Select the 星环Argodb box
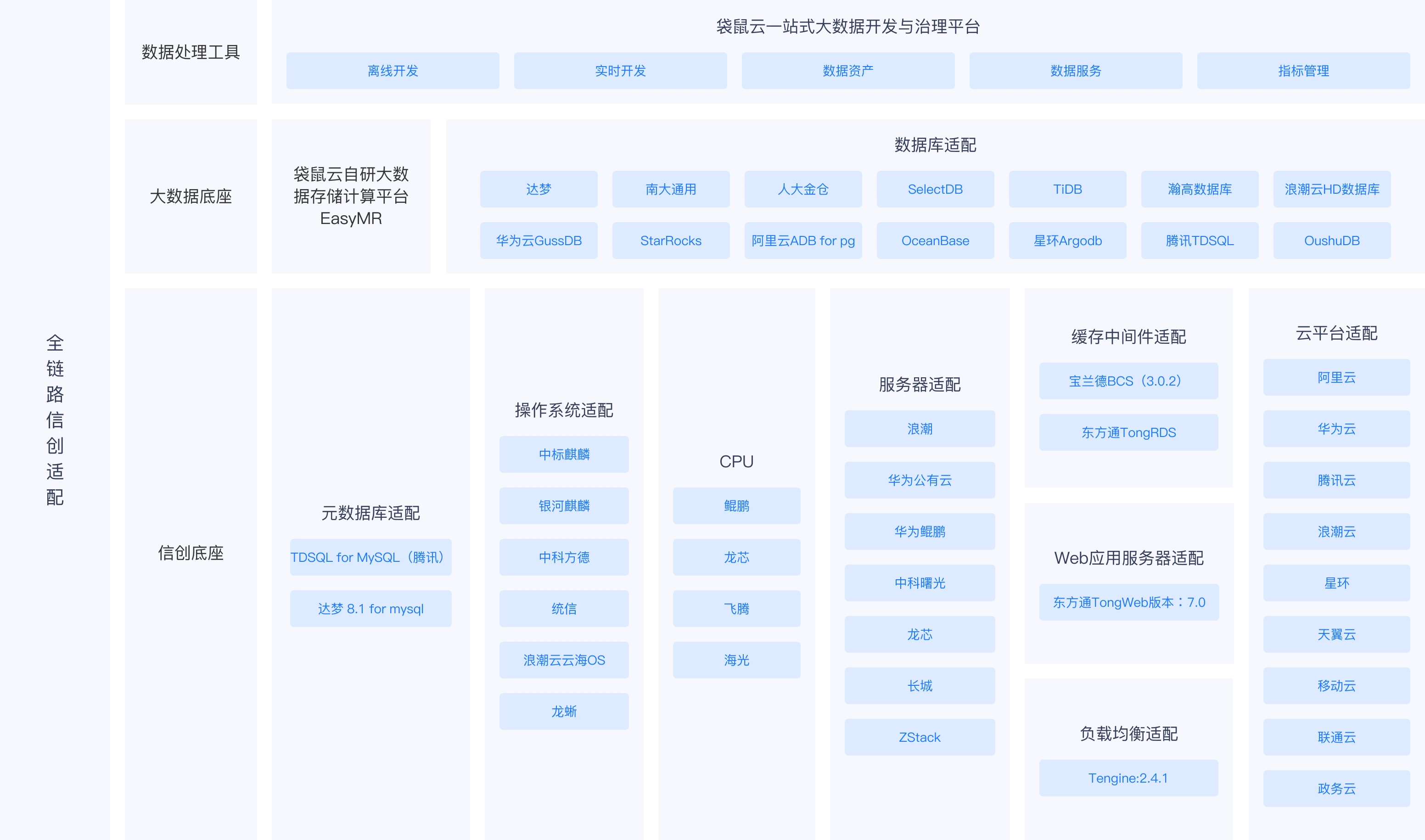Screen dimensions: 1425x840 click(1067, 241)
